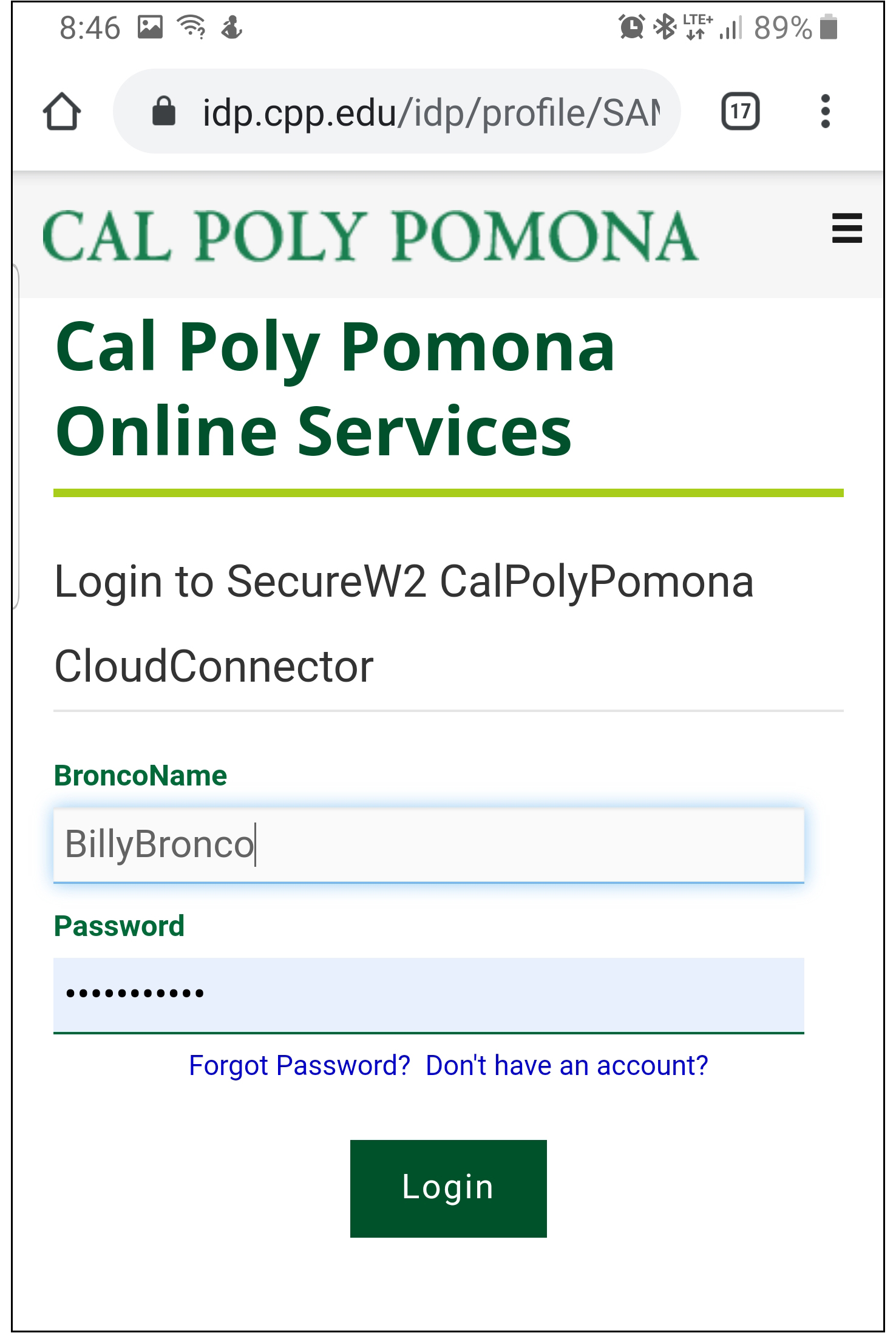Tap the LTE+ data indicator icon

pyautogui.click(x=697, y=27)
